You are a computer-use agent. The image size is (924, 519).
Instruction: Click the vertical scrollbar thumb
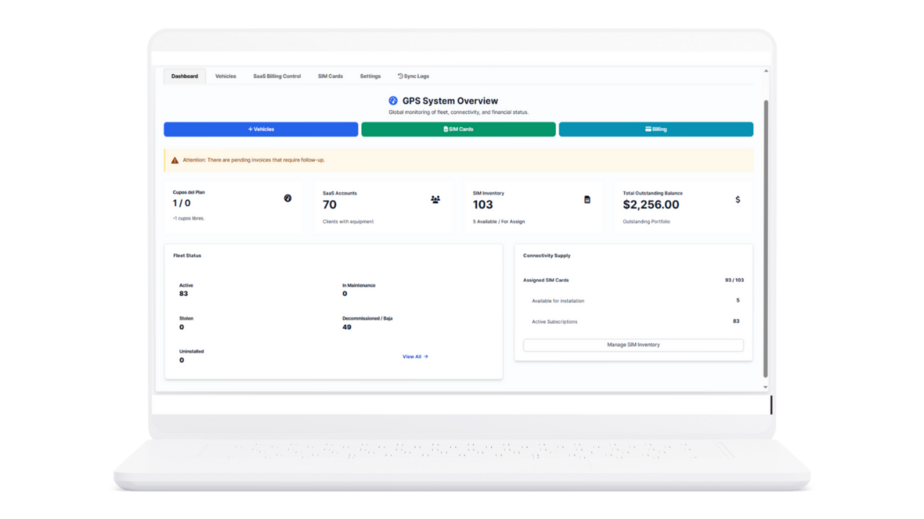765,239
